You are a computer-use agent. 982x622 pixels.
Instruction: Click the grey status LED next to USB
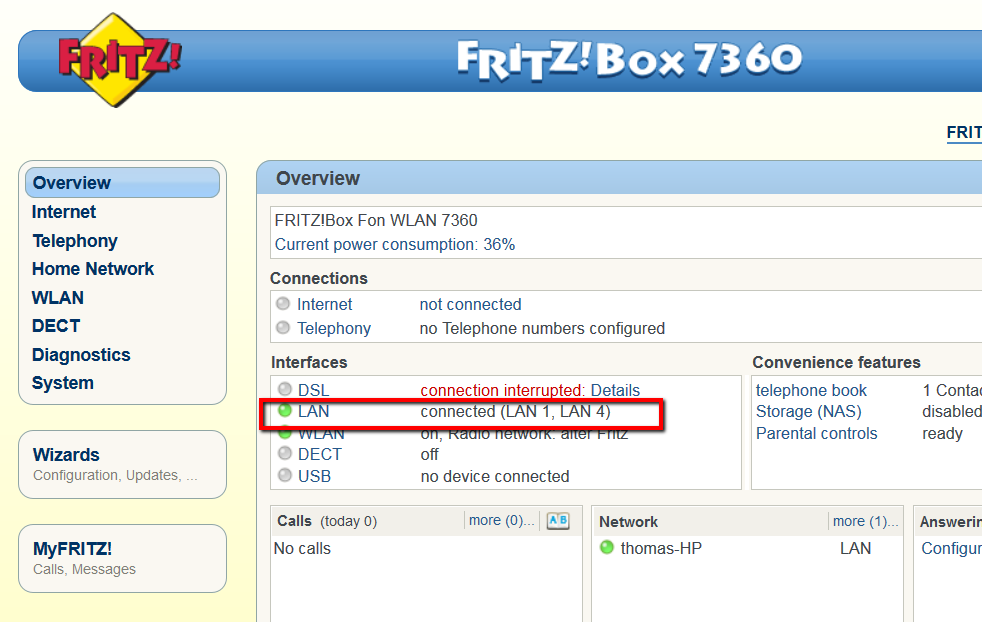coord(285,475)
